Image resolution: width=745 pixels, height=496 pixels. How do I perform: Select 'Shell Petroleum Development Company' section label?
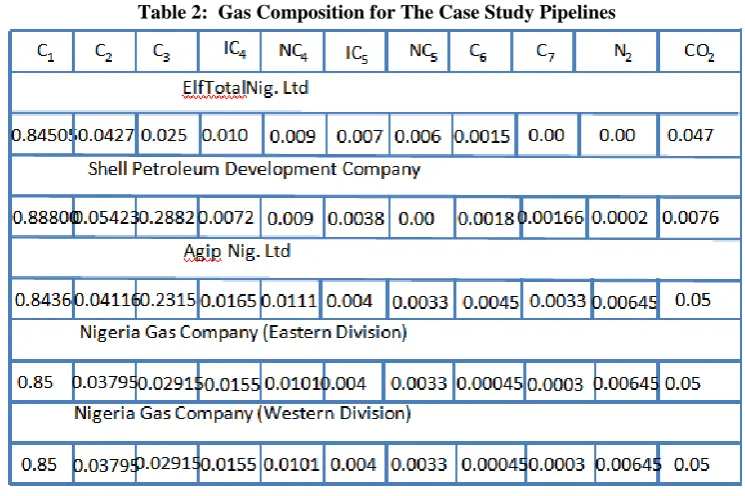tap(254, 169)
